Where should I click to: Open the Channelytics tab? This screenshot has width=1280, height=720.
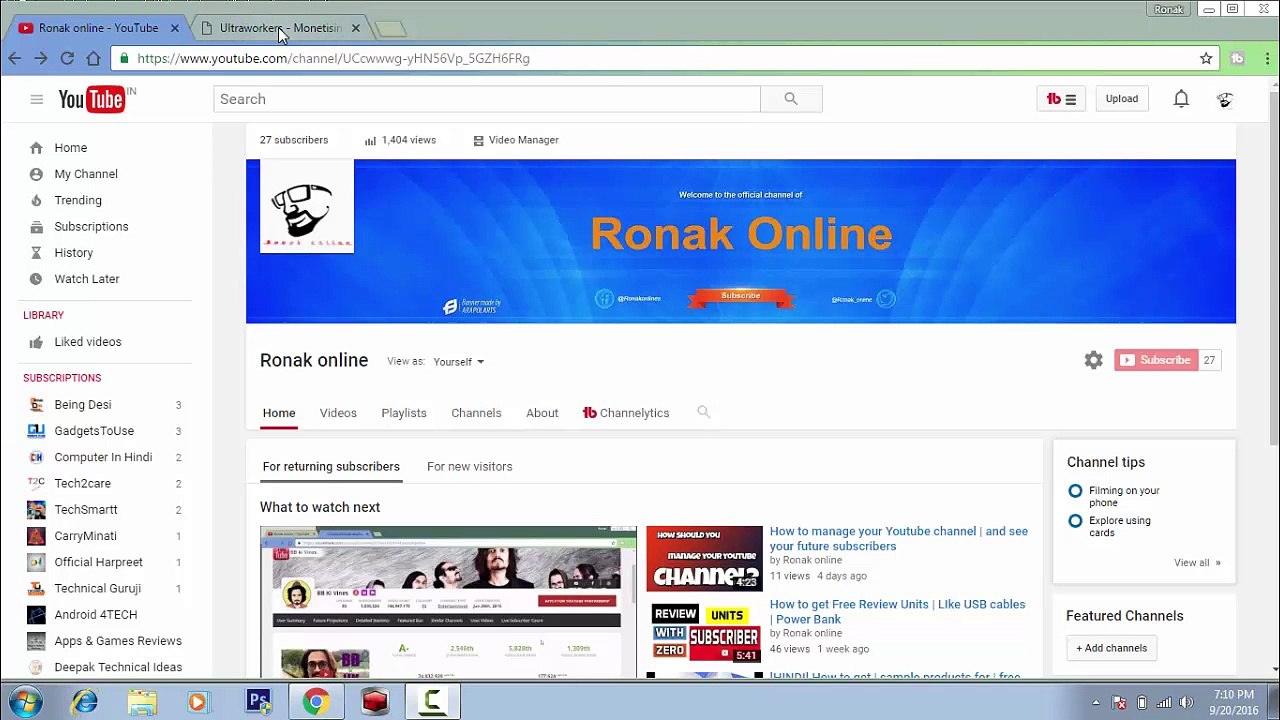click(x=626, y=413)
